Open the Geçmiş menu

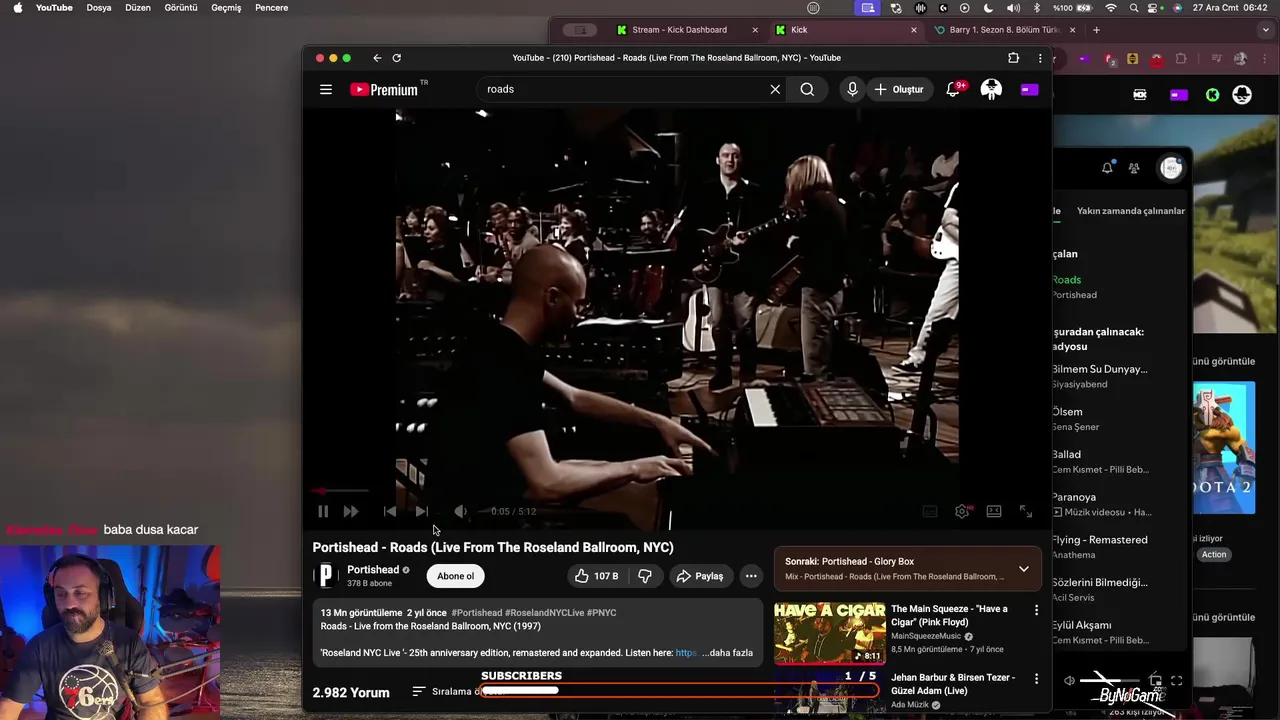pos(226,8)
